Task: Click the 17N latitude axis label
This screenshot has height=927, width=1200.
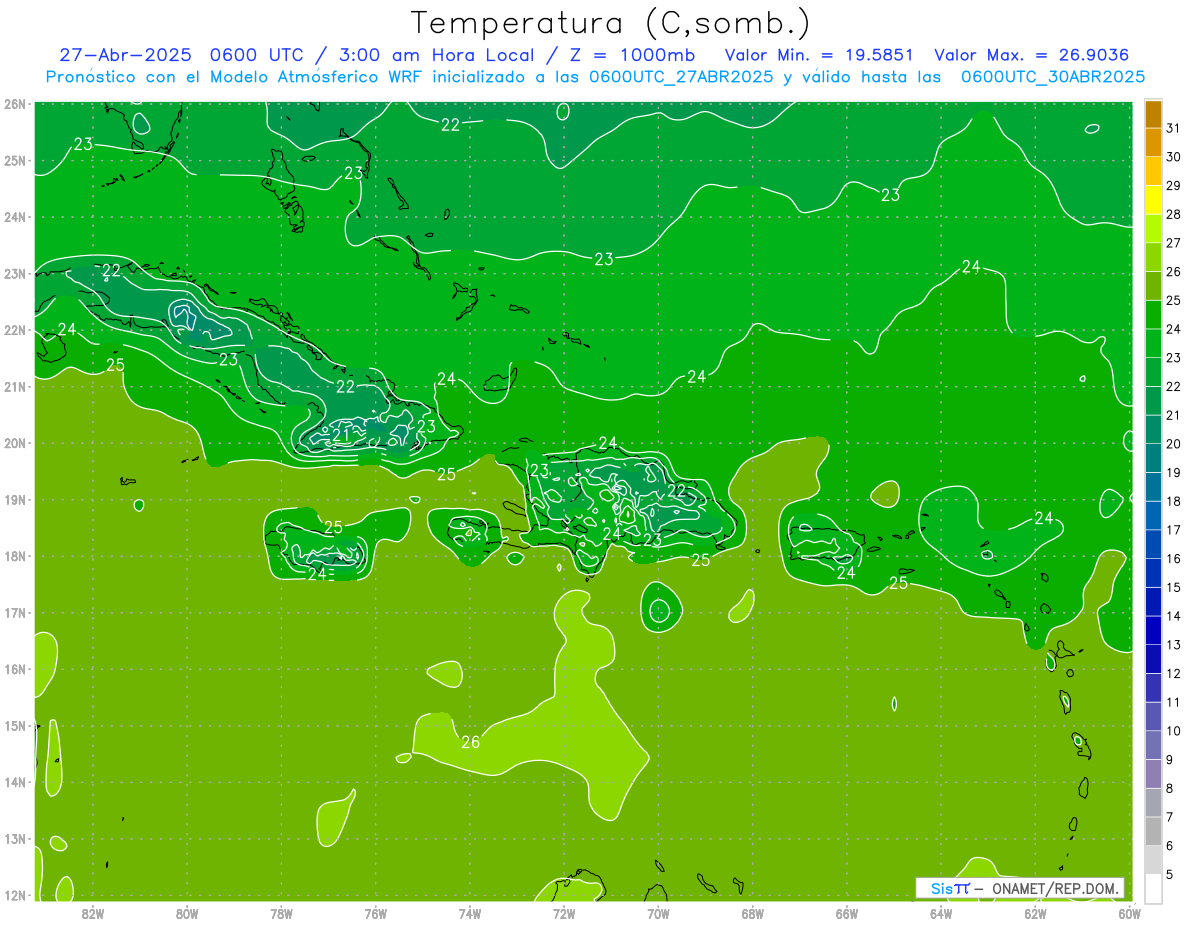Action: pos(15,613)
